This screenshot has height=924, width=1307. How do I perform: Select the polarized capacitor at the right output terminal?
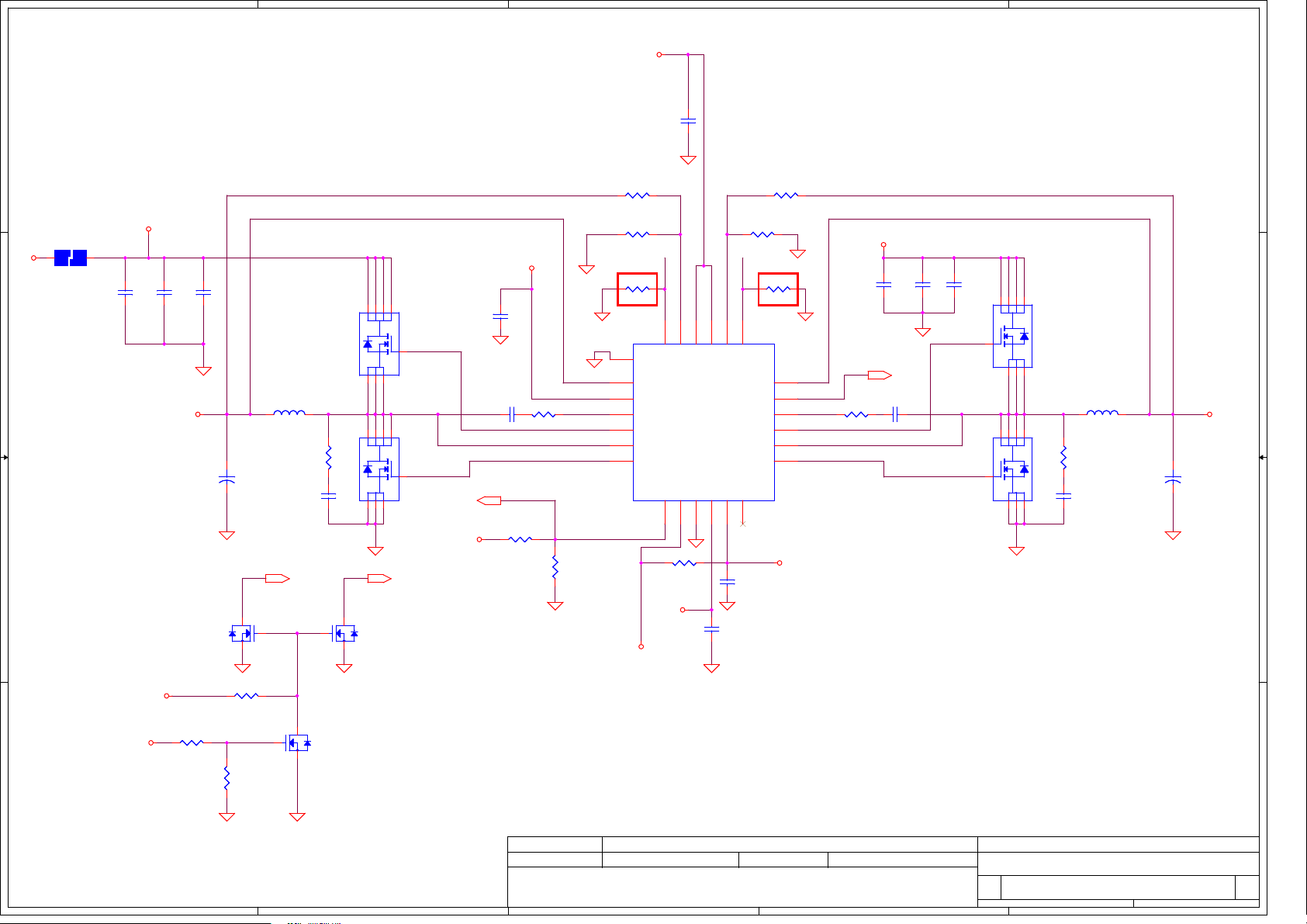click(1173, 479)
